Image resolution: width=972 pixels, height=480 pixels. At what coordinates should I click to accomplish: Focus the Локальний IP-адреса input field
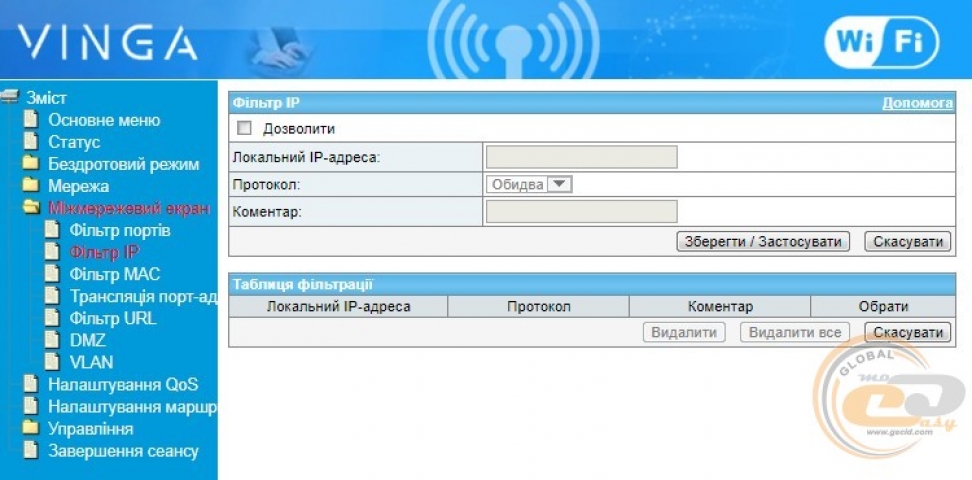pyautogui.click(x=581, y=157)
